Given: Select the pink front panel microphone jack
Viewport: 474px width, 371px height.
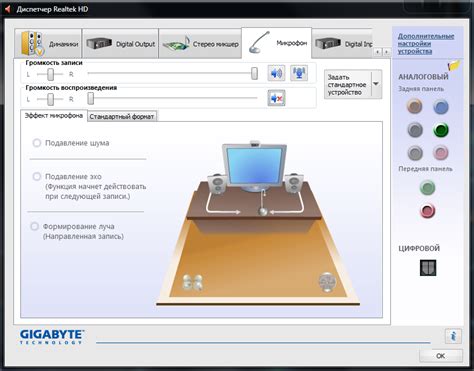Looking at the screenshot, I should click(427, 211).
